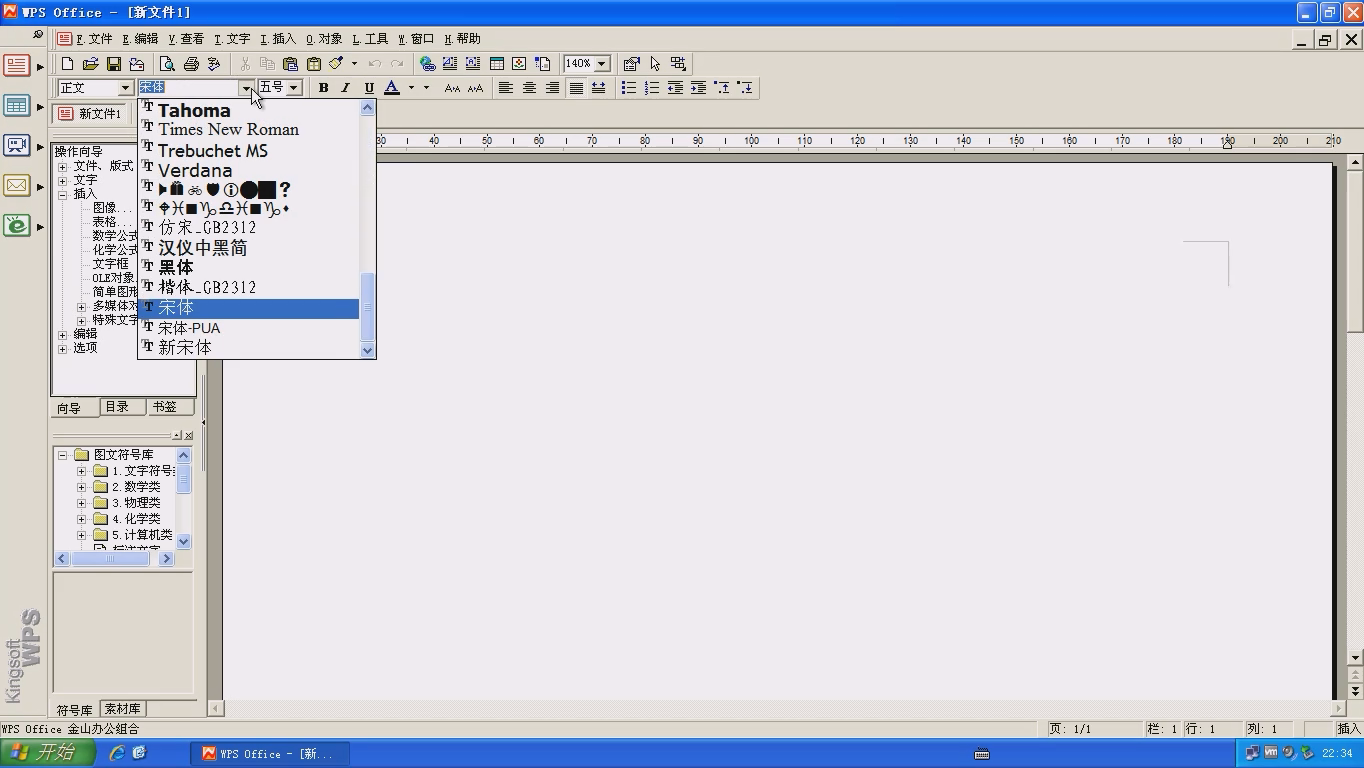Expand the 文件、版式 tree node

tap(62, 166)
